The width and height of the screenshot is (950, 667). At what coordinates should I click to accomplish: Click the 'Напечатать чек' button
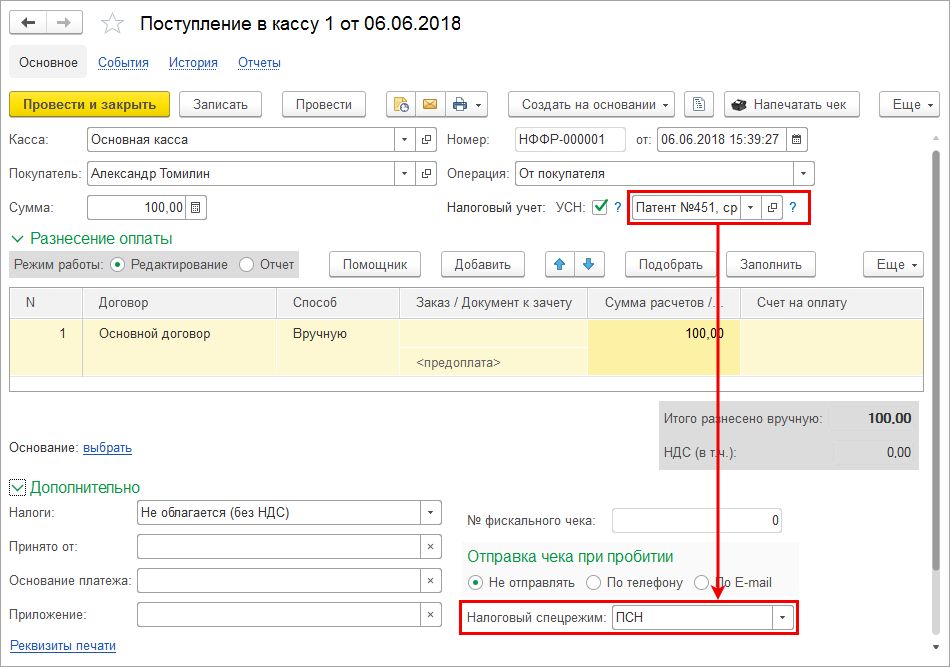tap(792, 104)
